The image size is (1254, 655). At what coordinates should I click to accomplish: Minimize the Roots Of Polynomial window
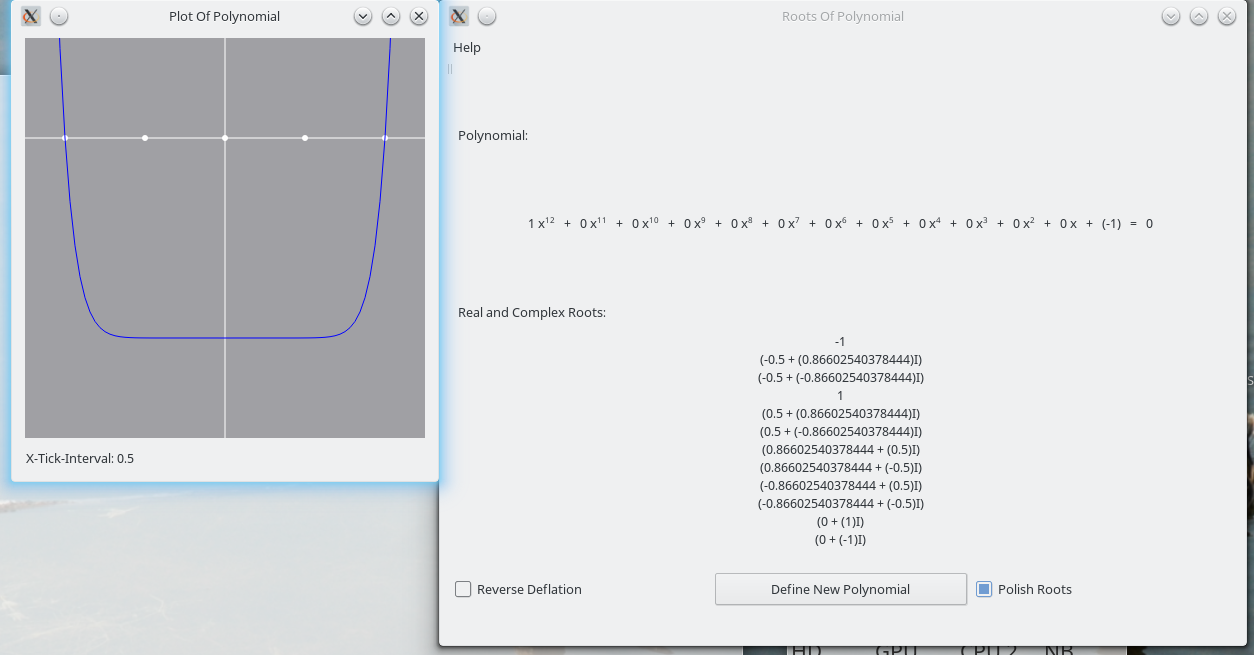1171,16
